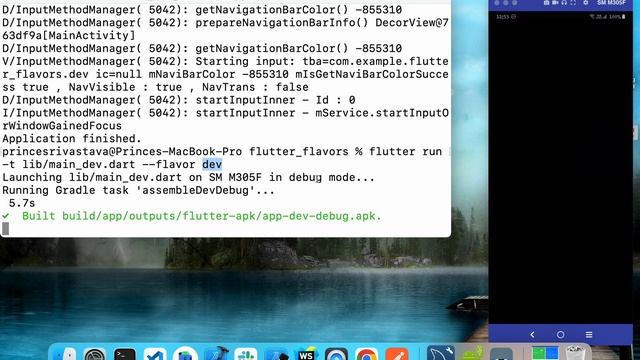
Task: Open Terminal app in the dock
Action: tap(124, 354)
